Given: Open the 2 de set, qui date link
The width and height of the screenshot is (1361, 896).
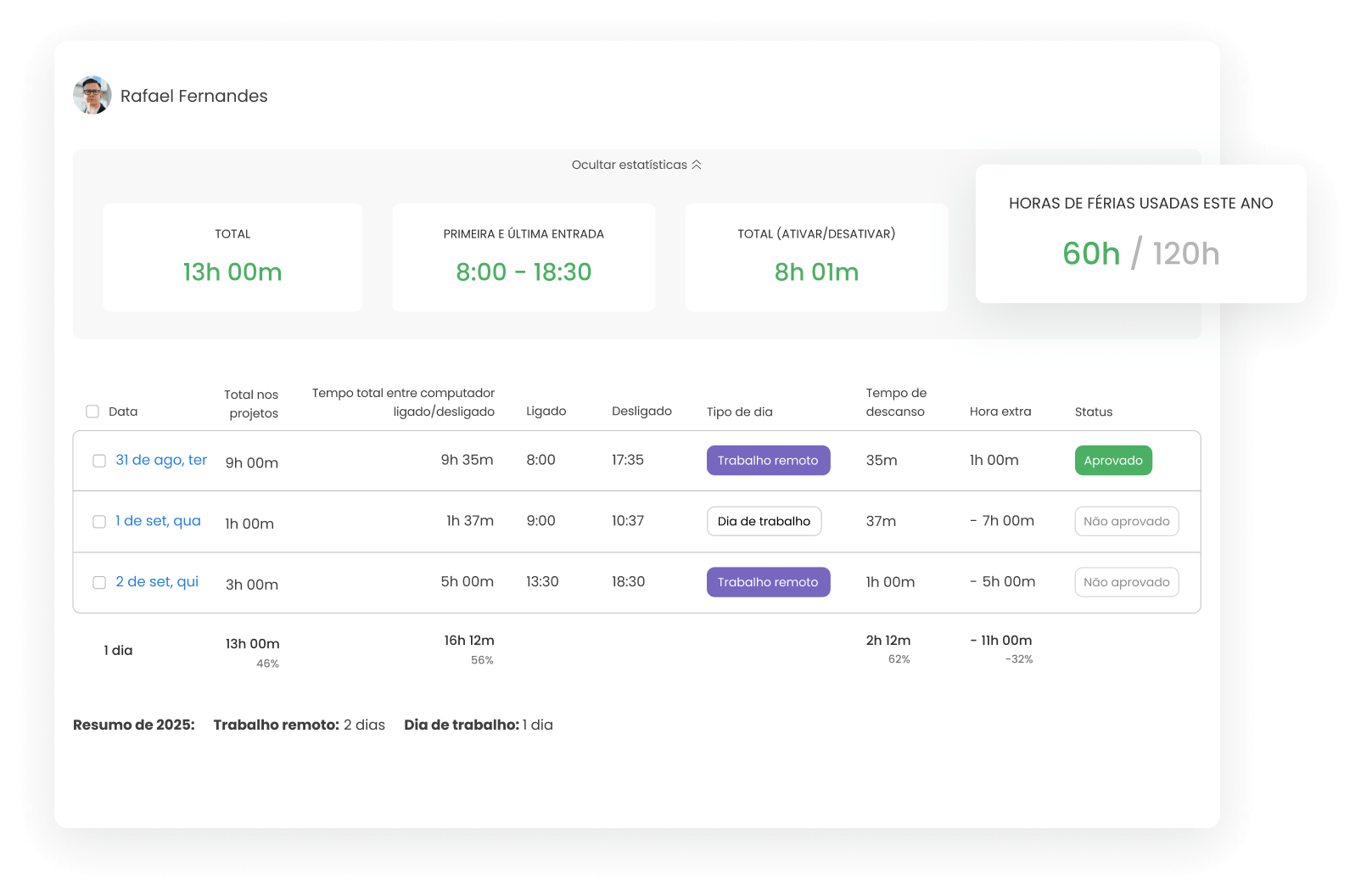Looking at the screenshot, I should tap(157, 582).
